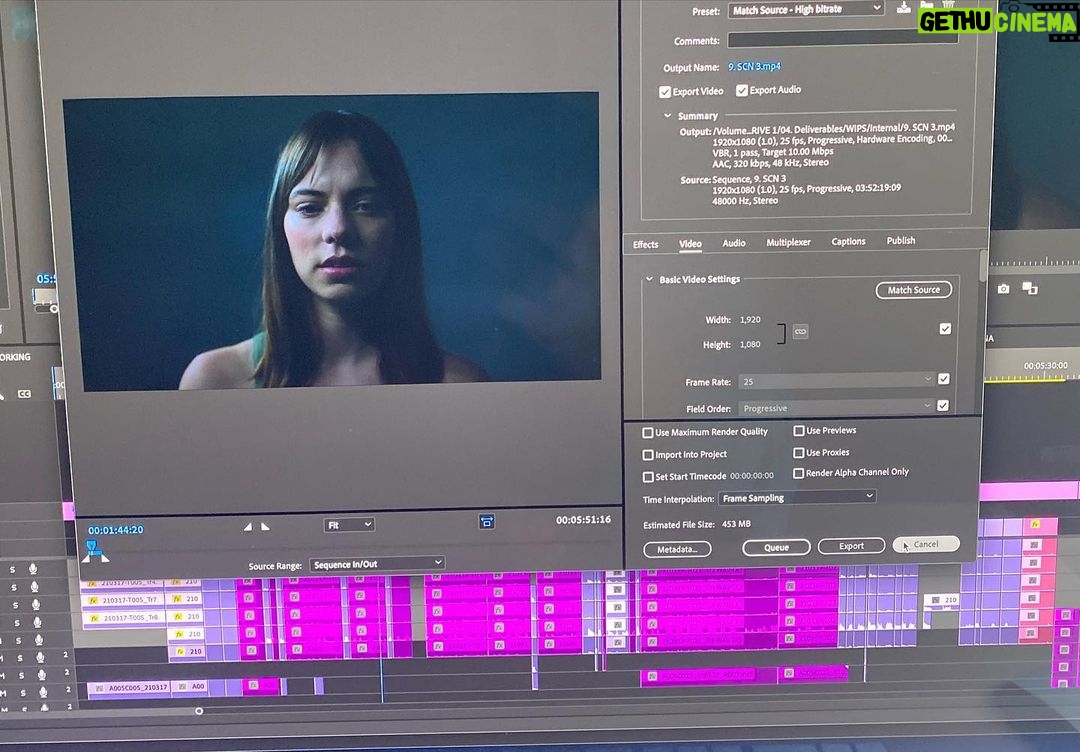Open the Multiplexer tab
This screenshot has height=752, width=1080.
tap(788, 242)
